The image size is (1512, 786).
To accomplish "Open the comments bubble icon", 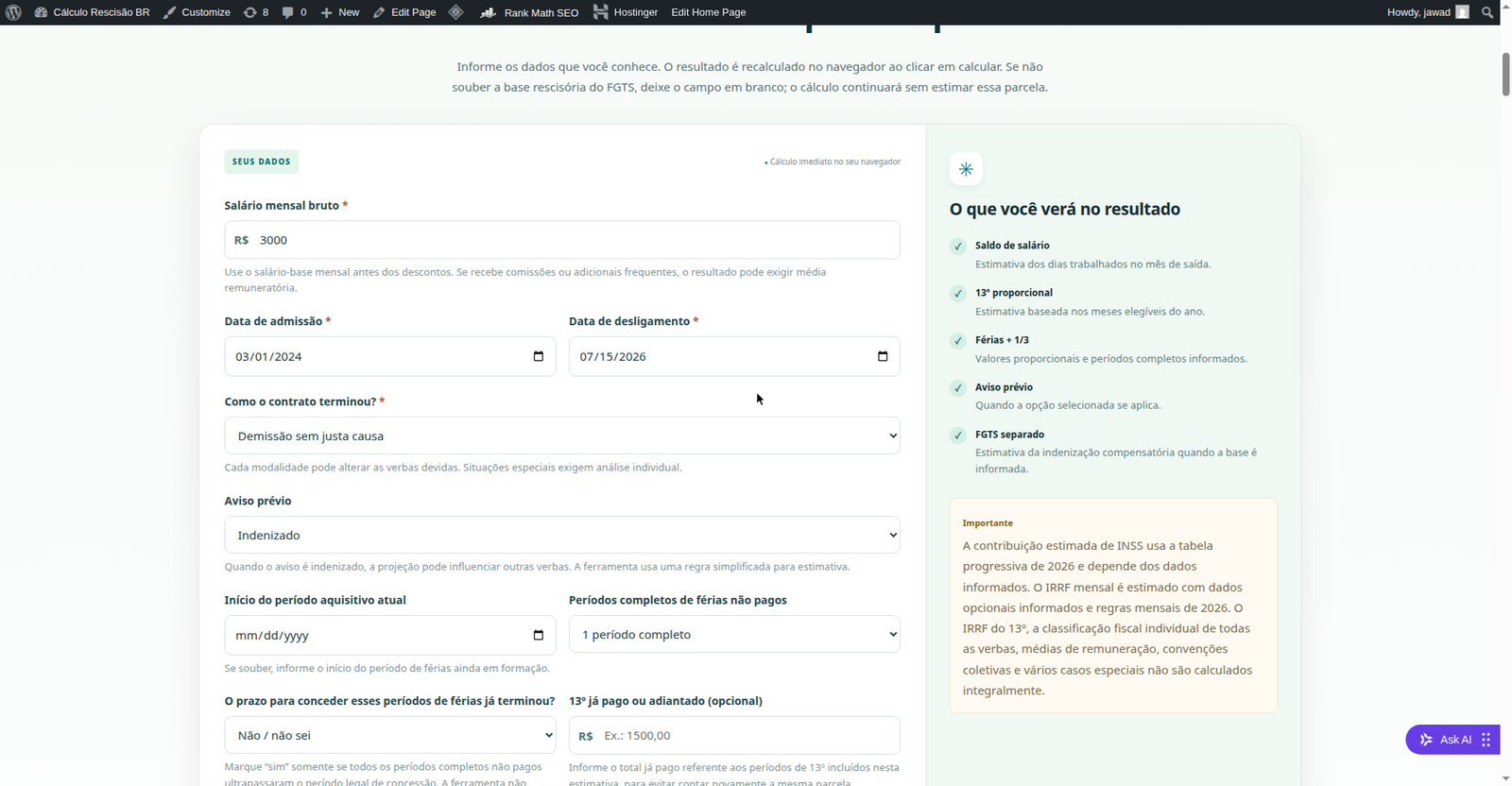I will (x=287, y=12).
